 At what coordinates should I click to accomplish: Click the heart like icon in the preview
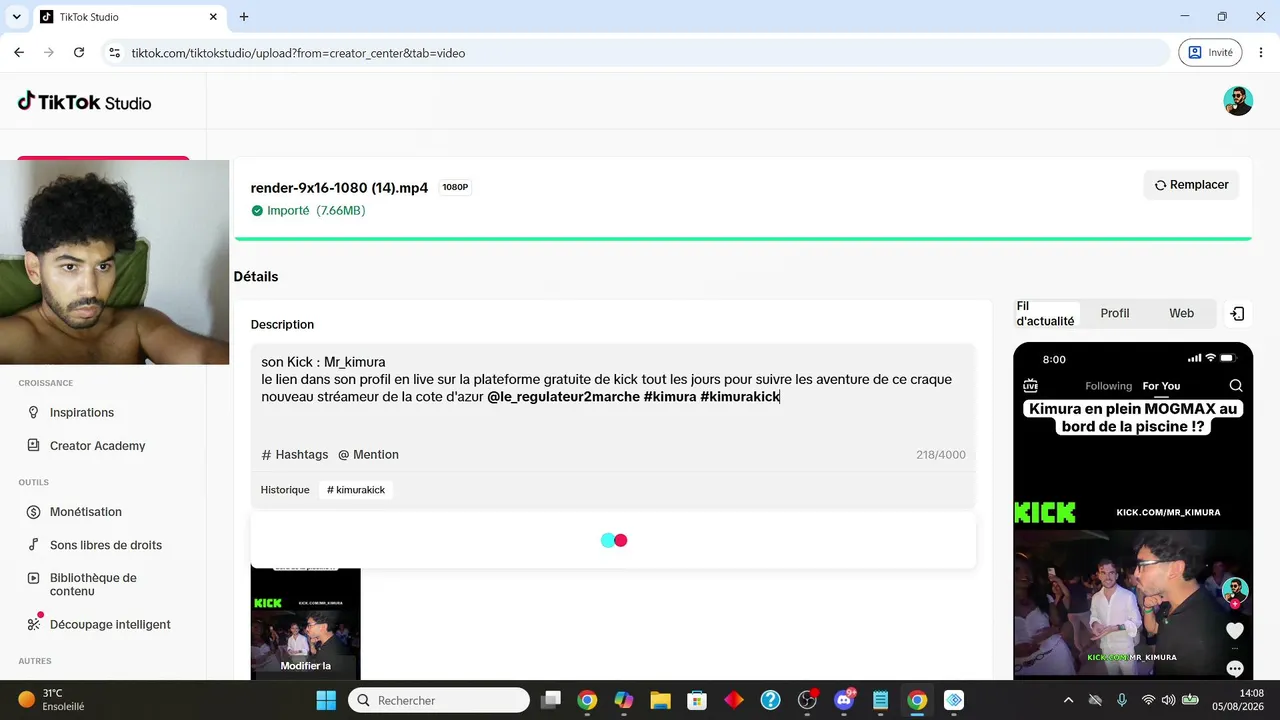coord(1235,631)
